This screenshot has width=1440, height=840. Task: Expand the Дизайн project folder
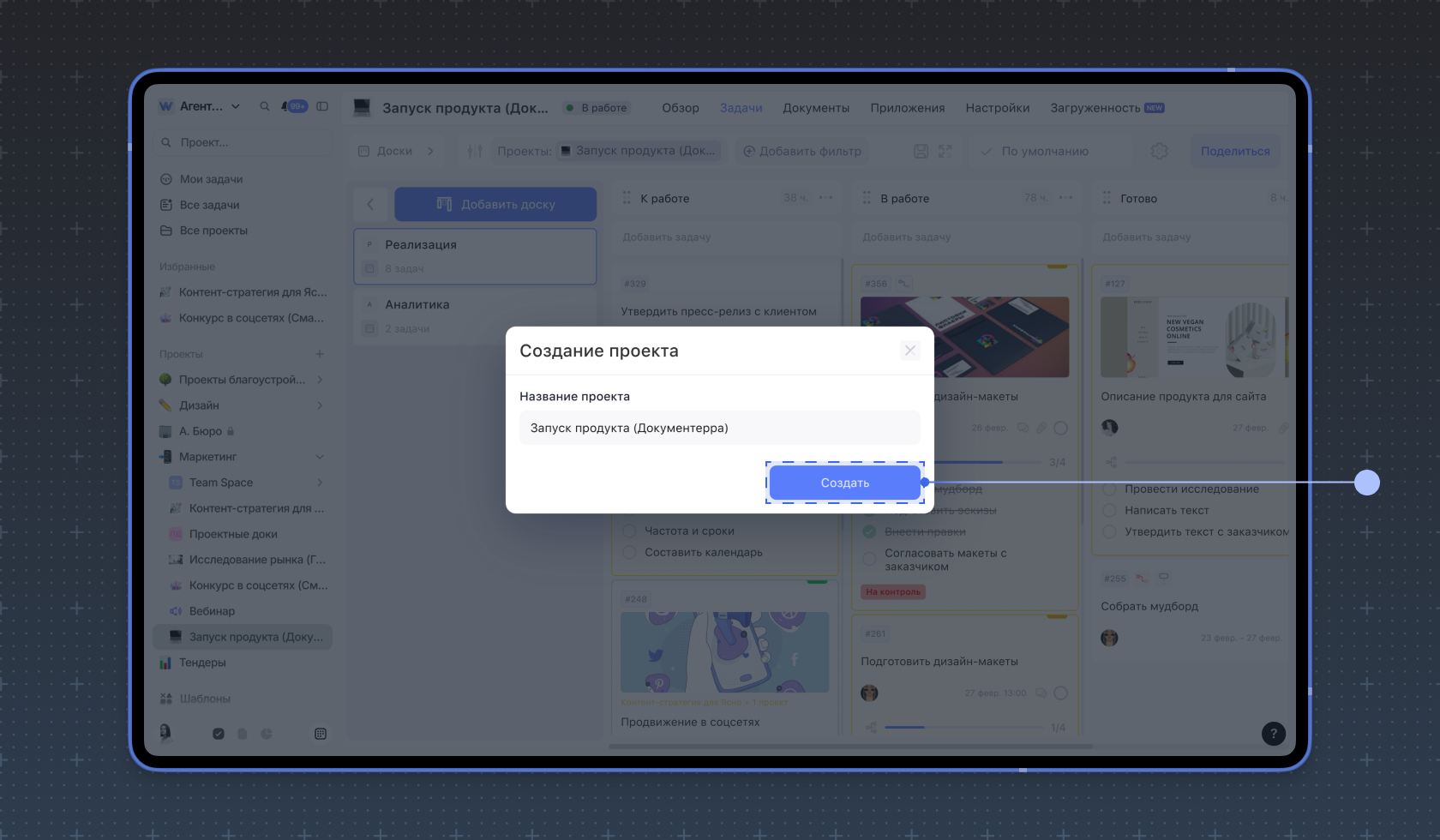coord(320,405)
